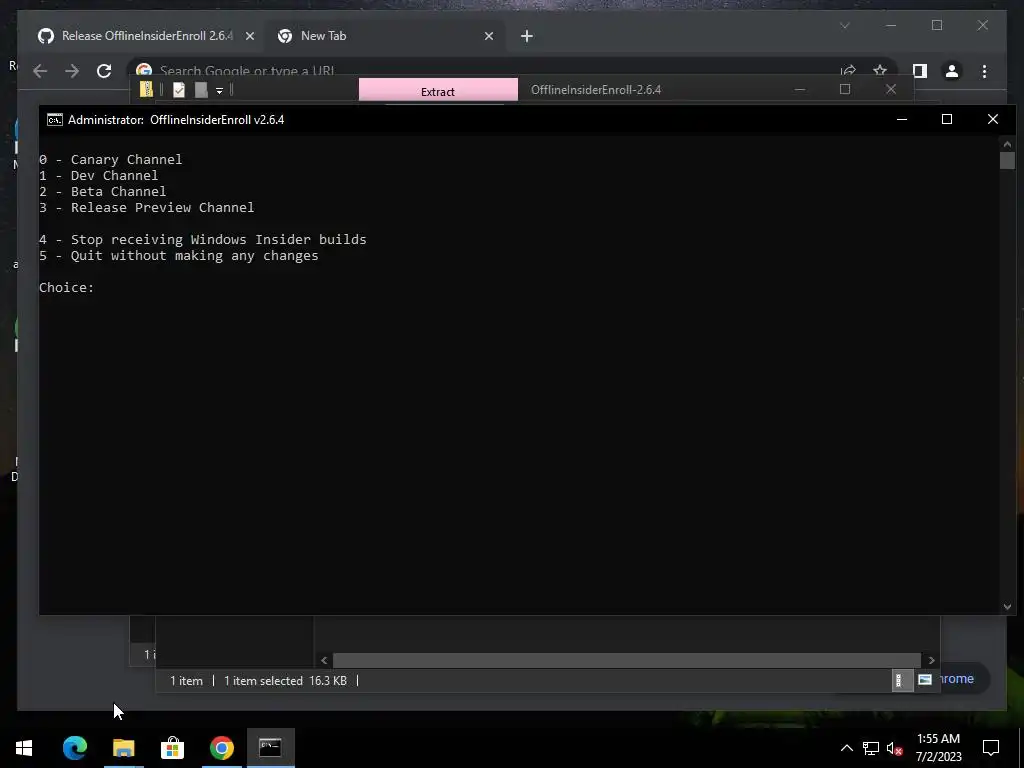Reload the Chrome page

tap(104, 71)
